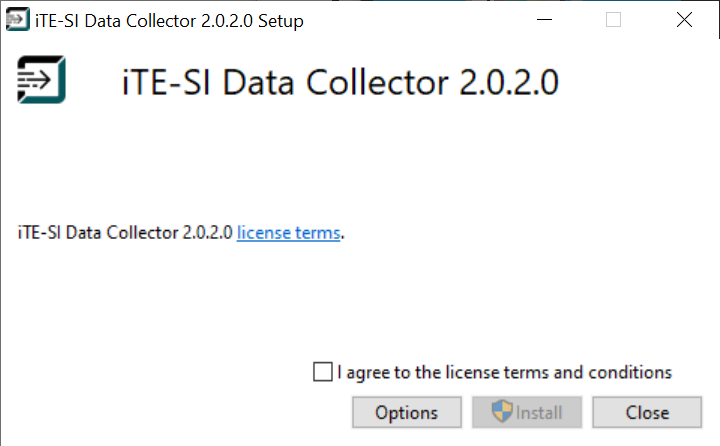This screenshot has width=720, height=446.
Task: Tick the license agreement checkbox
Action: pos(322,372)
